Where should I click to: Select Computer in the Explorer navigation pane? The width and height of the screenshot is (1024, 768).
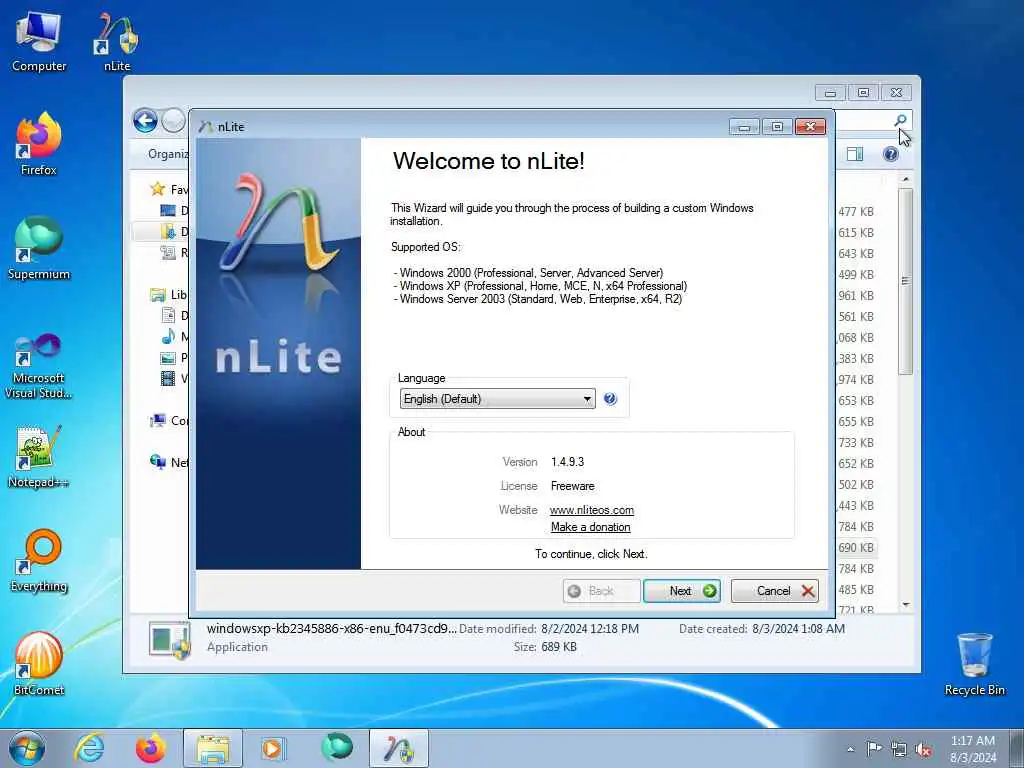pyautogui.click(x=168, y=421)
